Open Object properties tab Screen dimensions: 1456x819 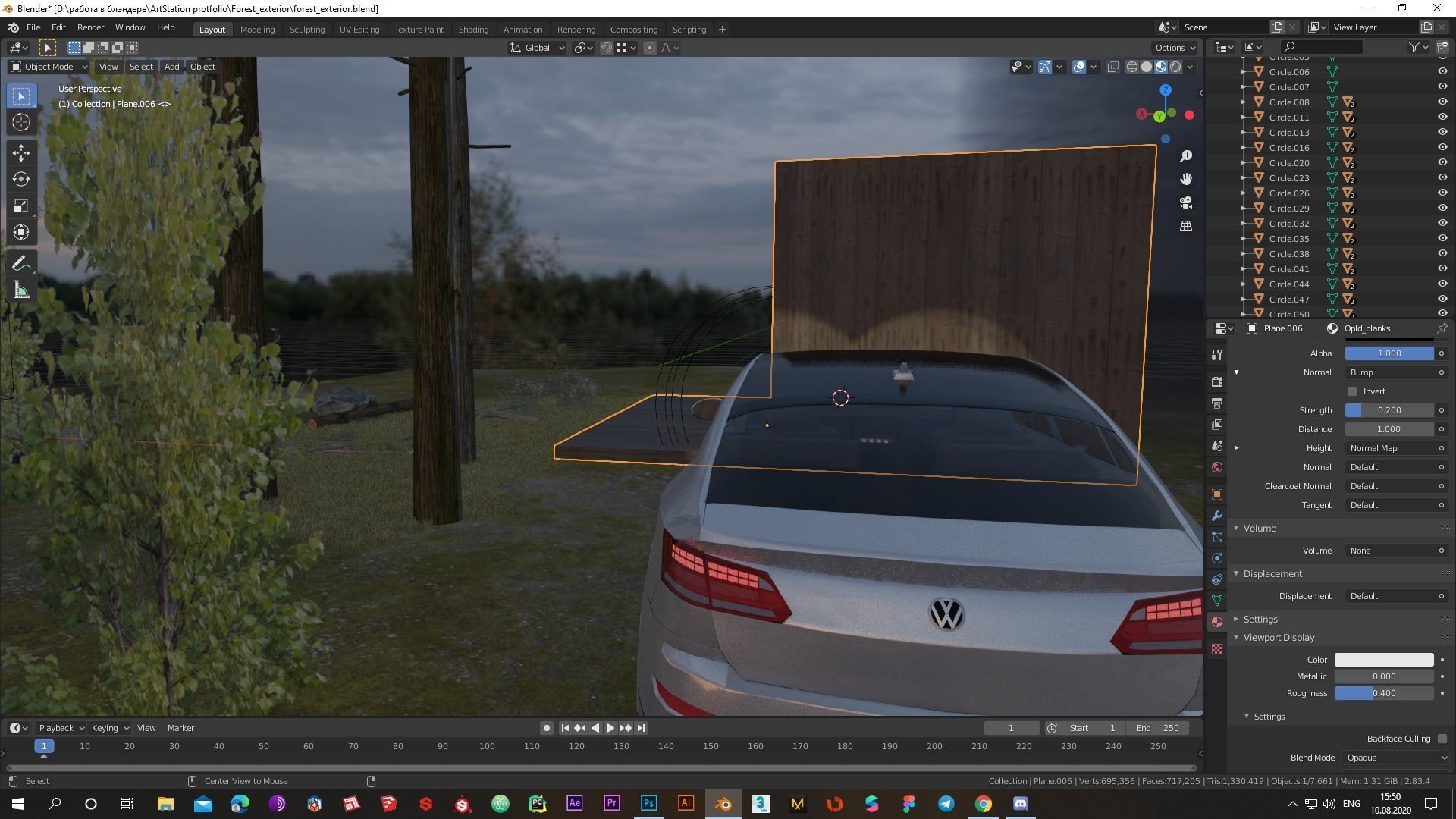(x=1217, y=494)
